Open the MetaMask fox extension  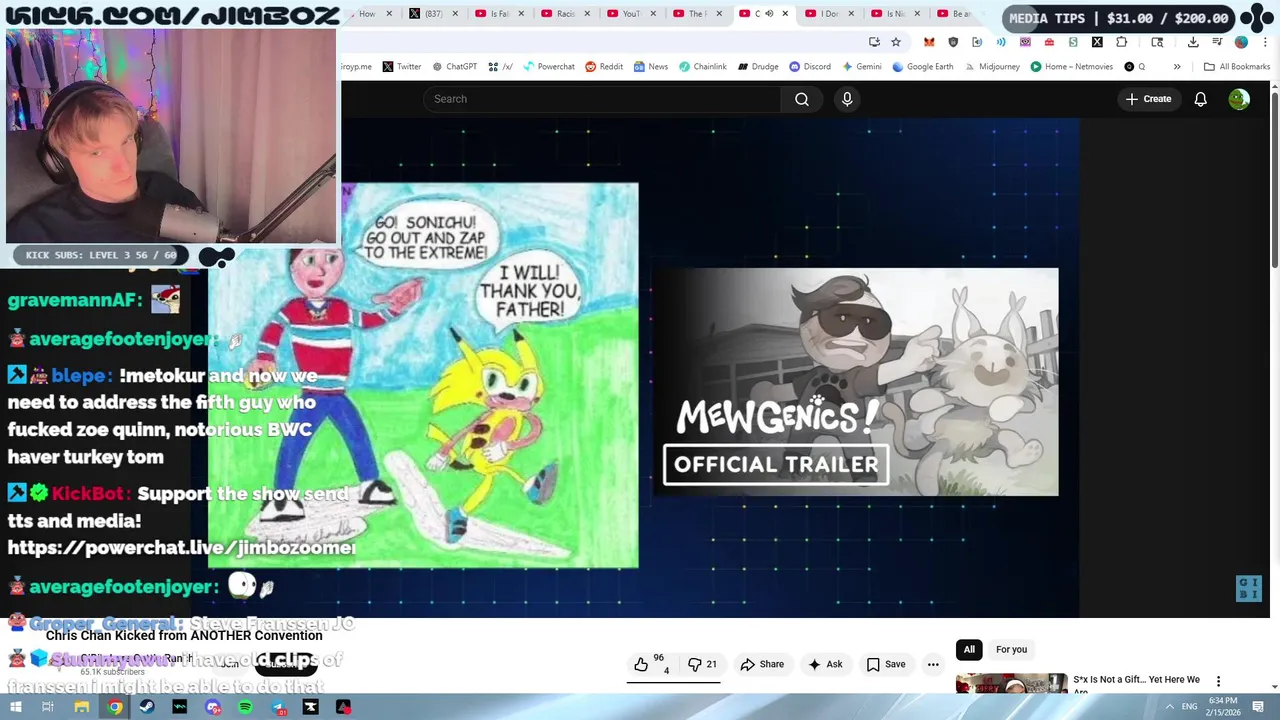[929, 42]
